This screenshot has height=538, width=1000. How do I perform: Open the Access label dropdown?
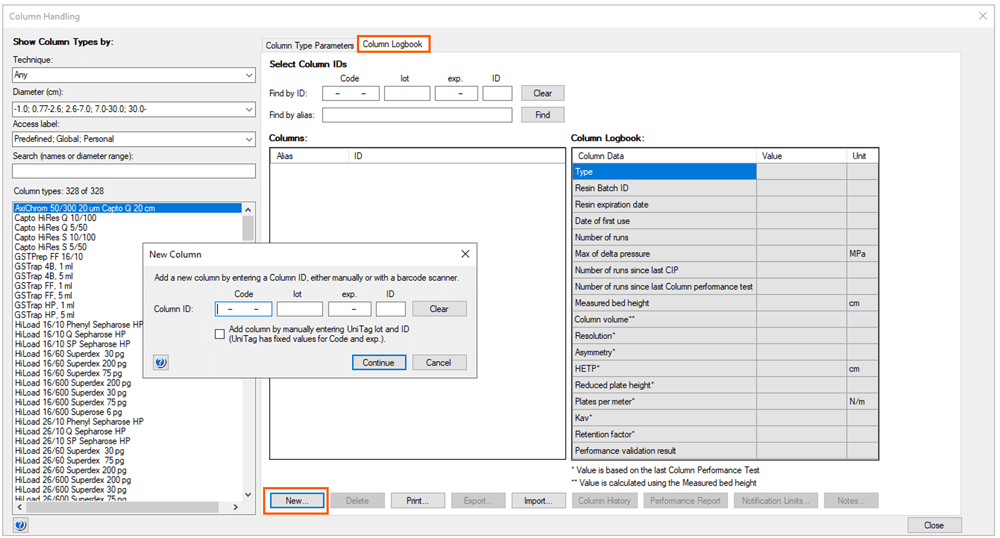(134, 139)
